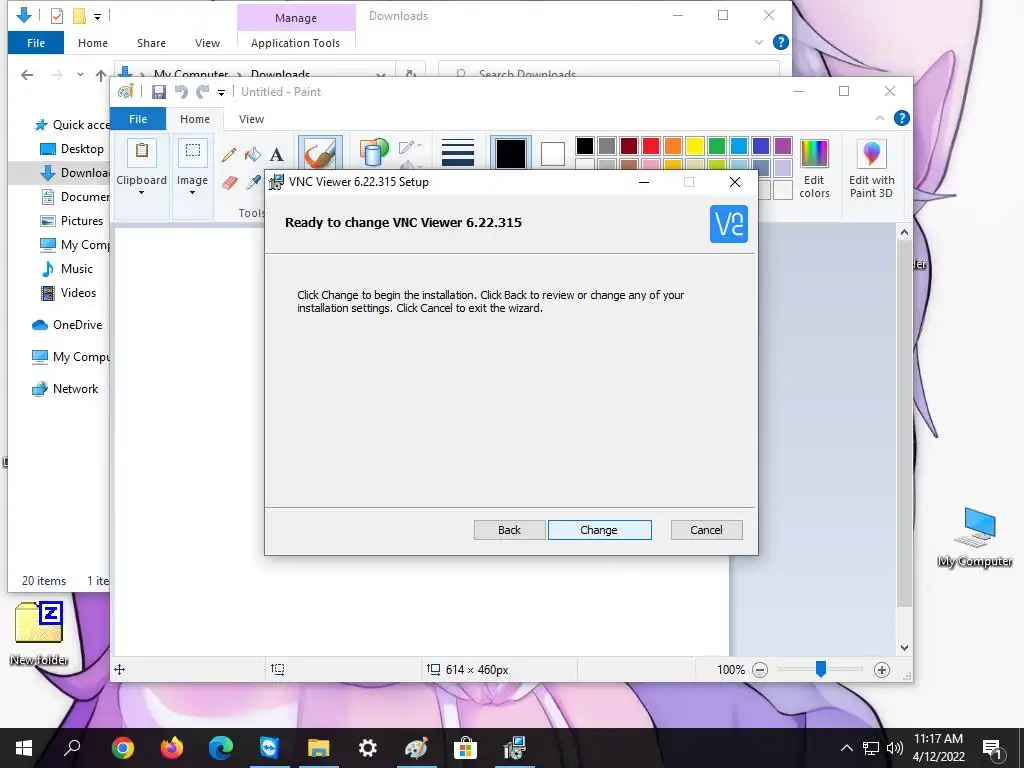Open Customize Quick Access Toolbar dropdown in Paint

[221, 93]
